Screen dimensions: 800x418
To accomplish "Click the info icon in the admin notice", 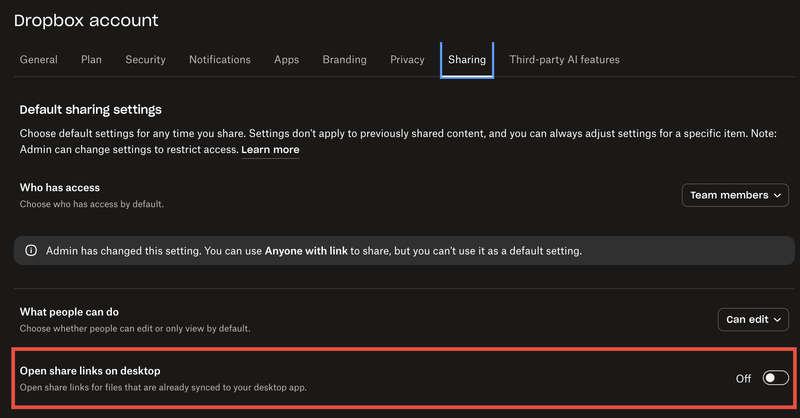I will (x=31, y=250).
